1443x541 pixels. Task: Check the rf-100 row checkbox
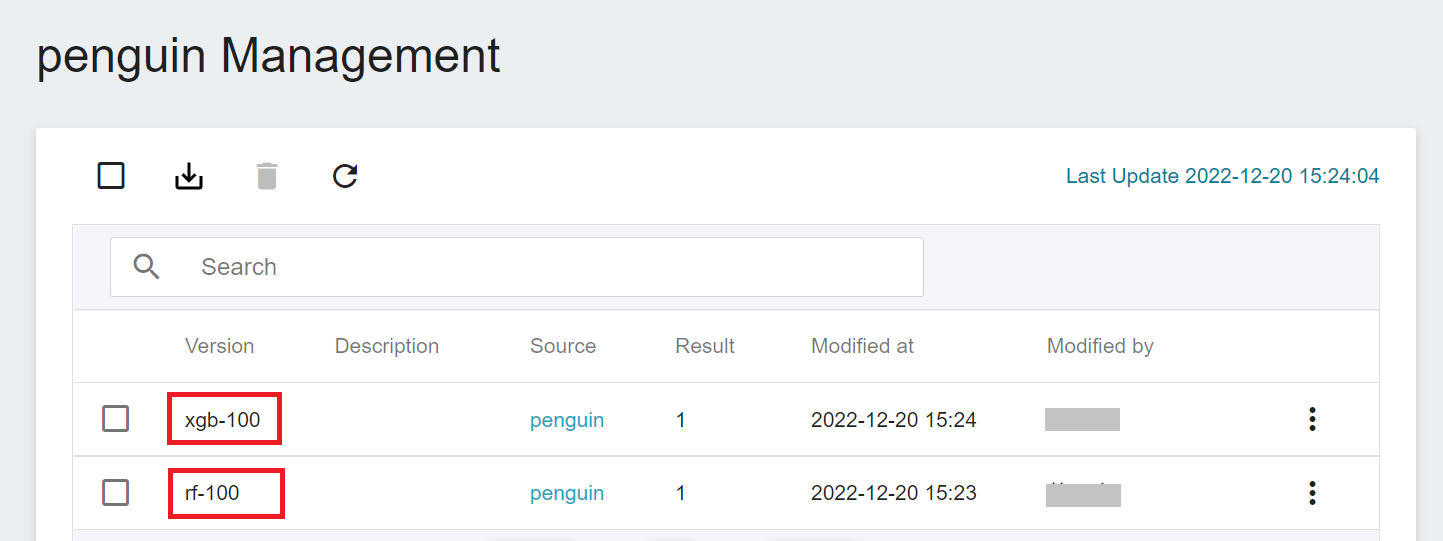pyautogui.click(x=116, y=493)
